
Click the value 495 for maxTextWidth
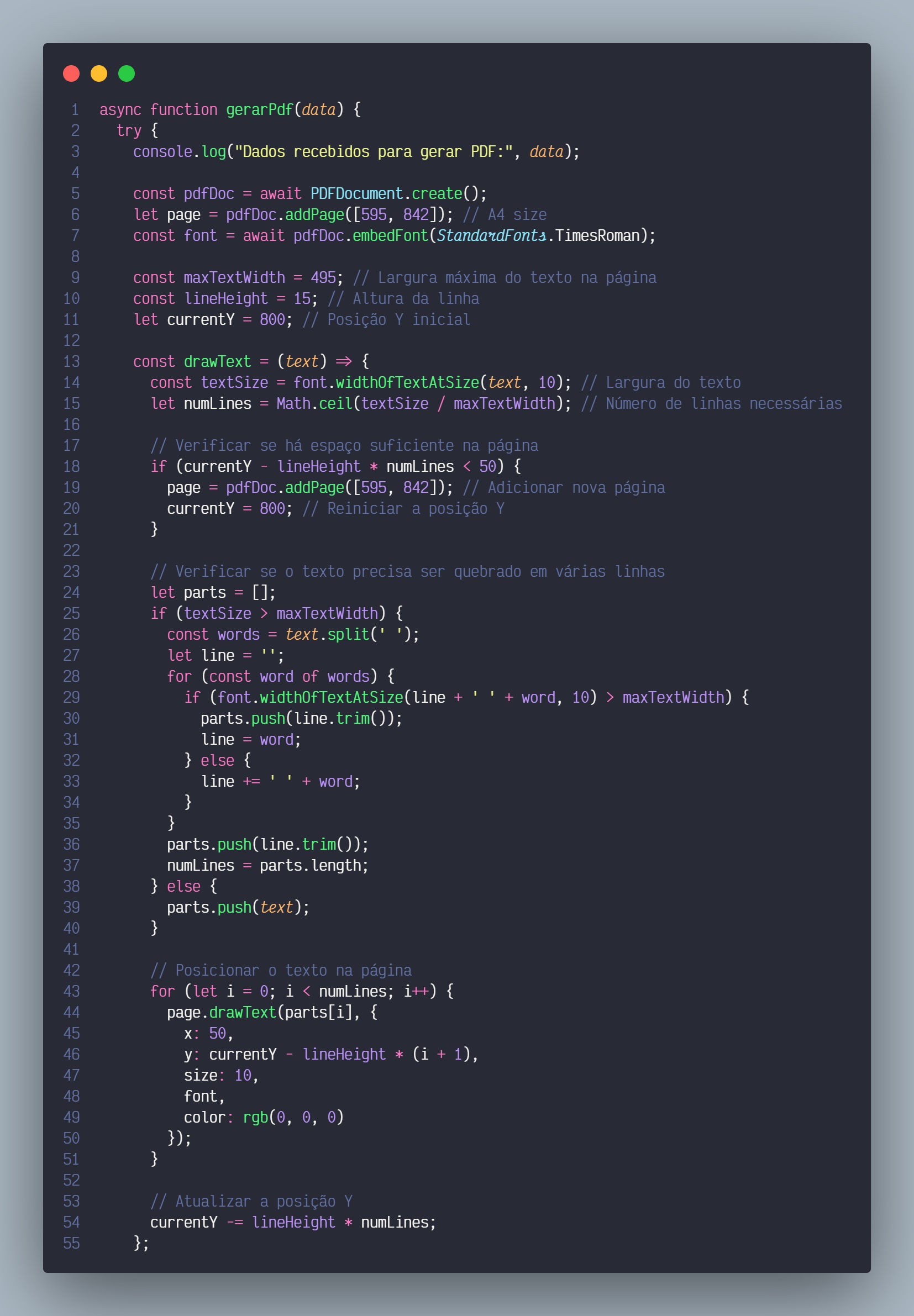coord(323,278)
